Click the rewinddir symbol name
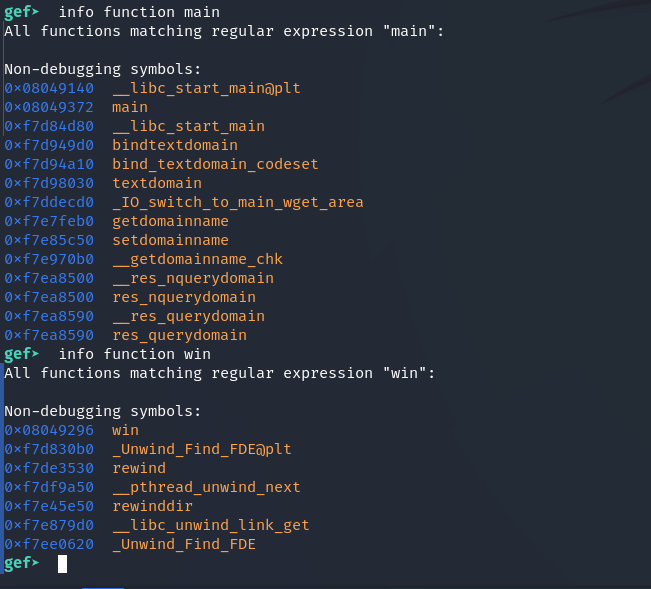The height and width of the screenshot is (589, 651). point(152,506)
